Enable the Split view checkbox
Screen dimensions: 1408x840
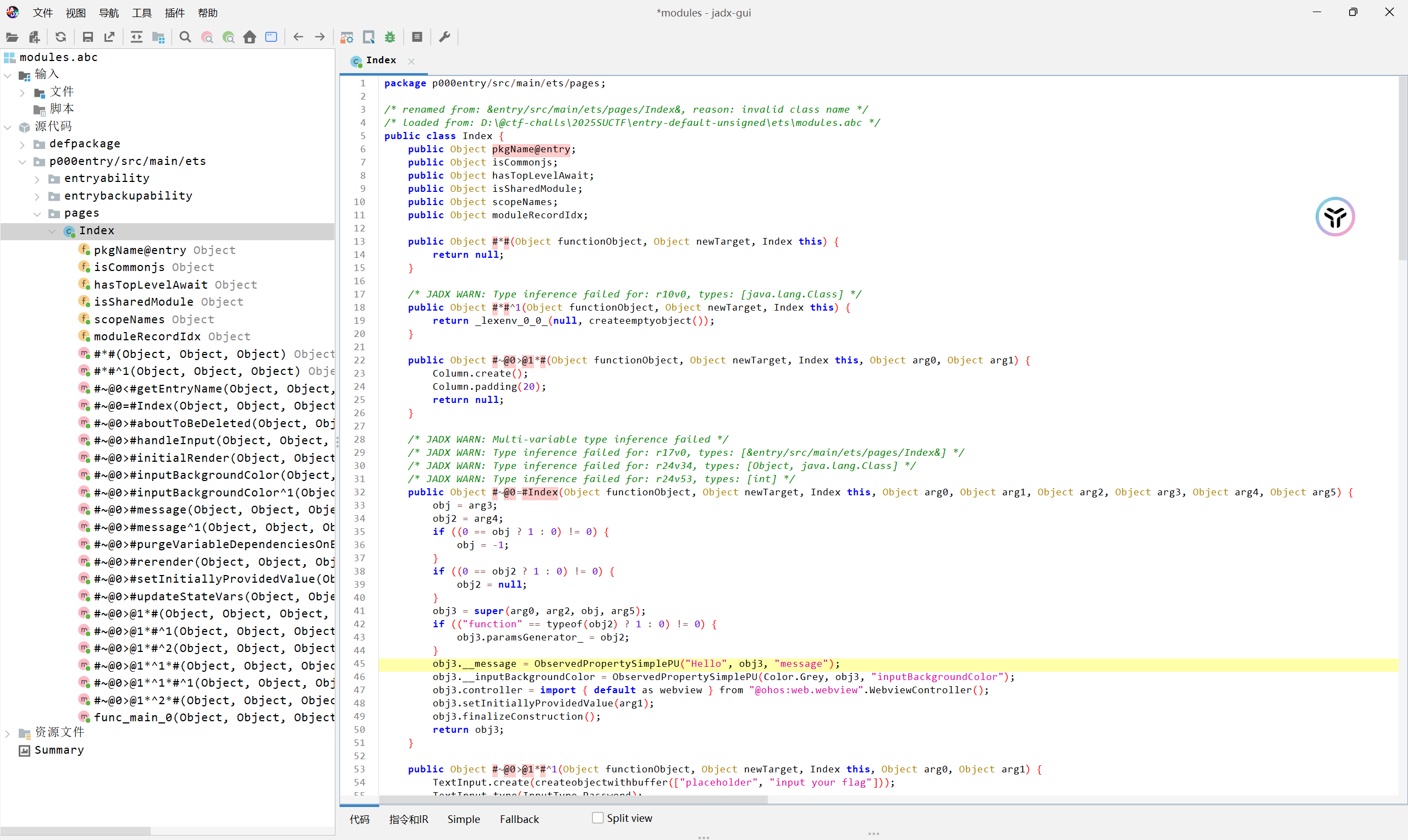[x=598, y=818]
